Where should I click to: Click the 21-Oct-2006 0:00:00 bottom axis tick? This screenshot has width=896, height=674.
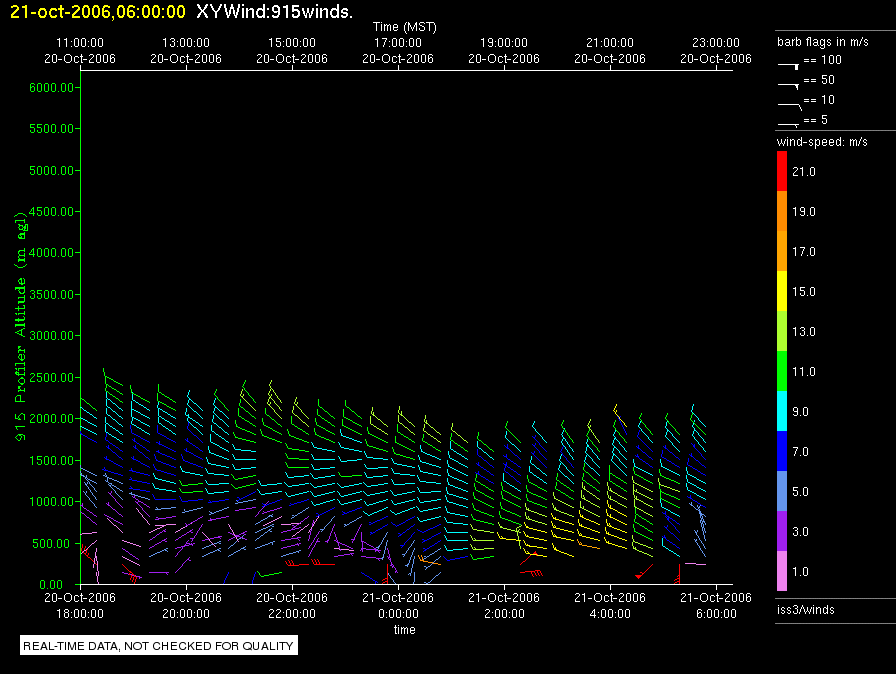tap(398, 604)
